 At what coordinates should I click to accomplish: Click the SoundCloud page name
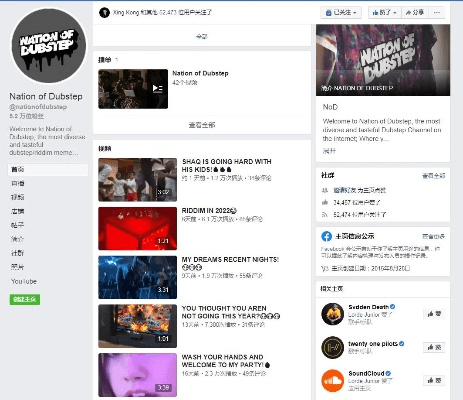366,374
